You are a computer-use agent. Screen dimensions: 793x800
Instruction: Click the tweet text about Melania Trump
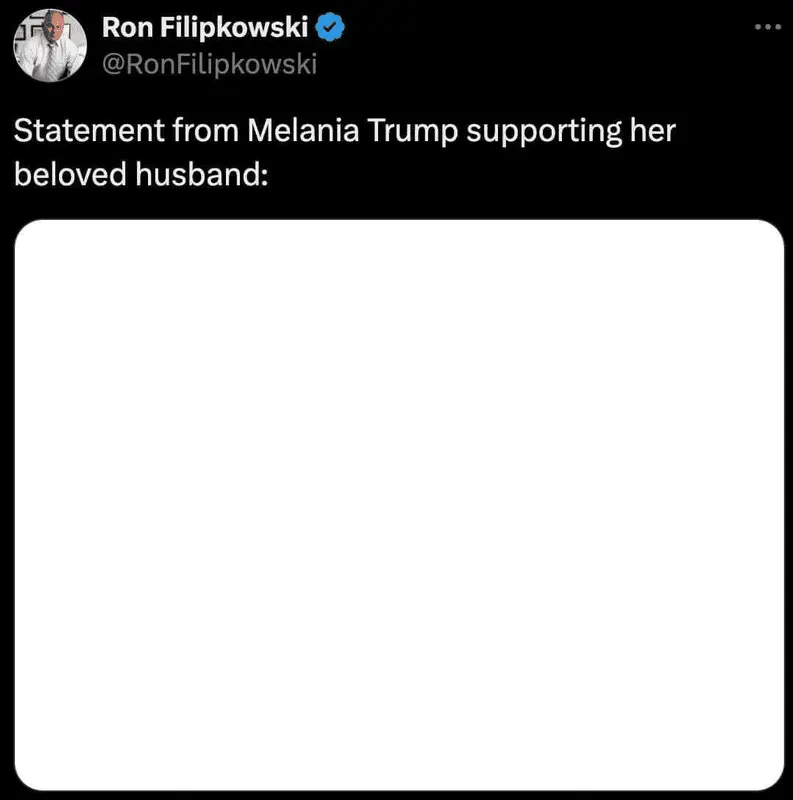(x=345, y=152)
